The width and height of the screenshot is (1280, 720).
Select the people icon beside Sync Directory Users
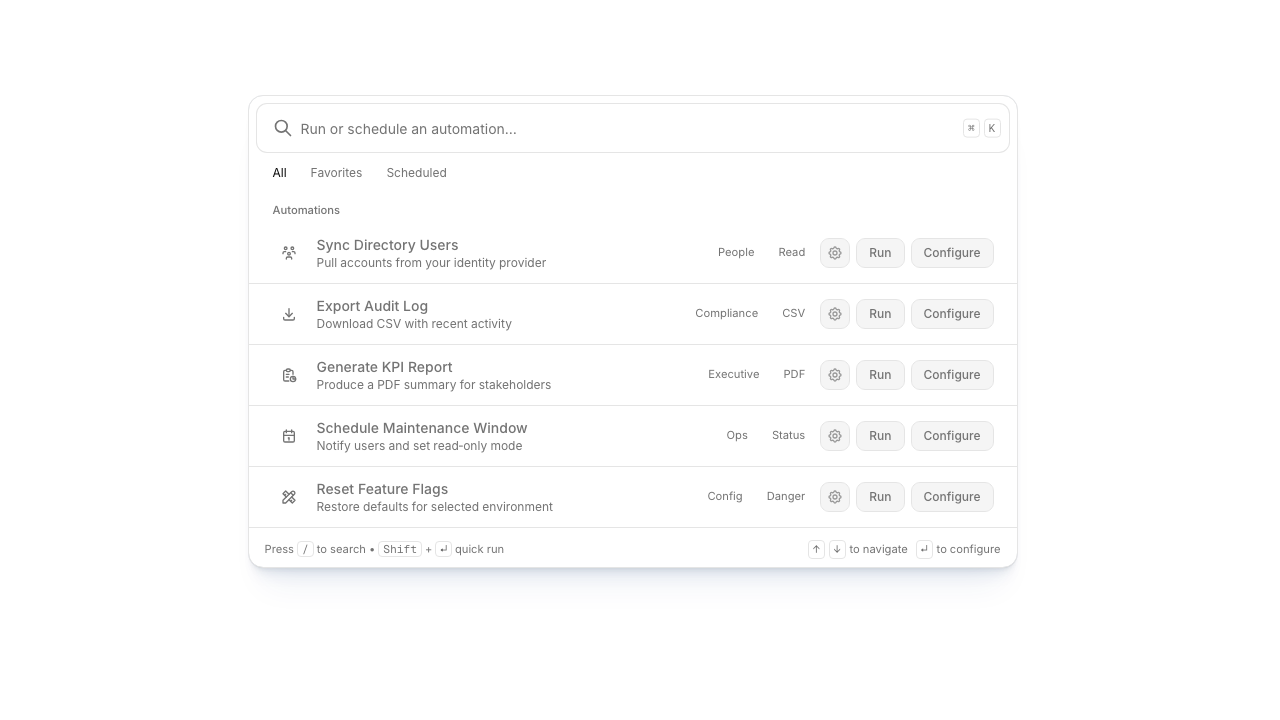coord(289,252)
